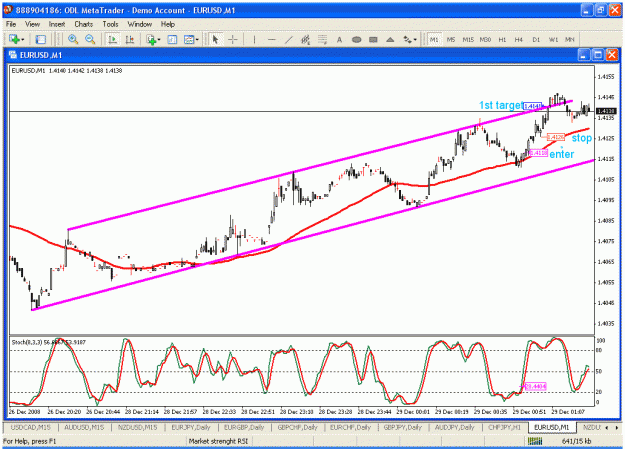The image size is (625, 449).
Task: Open the Insert menu
Action: coord(57,24)
